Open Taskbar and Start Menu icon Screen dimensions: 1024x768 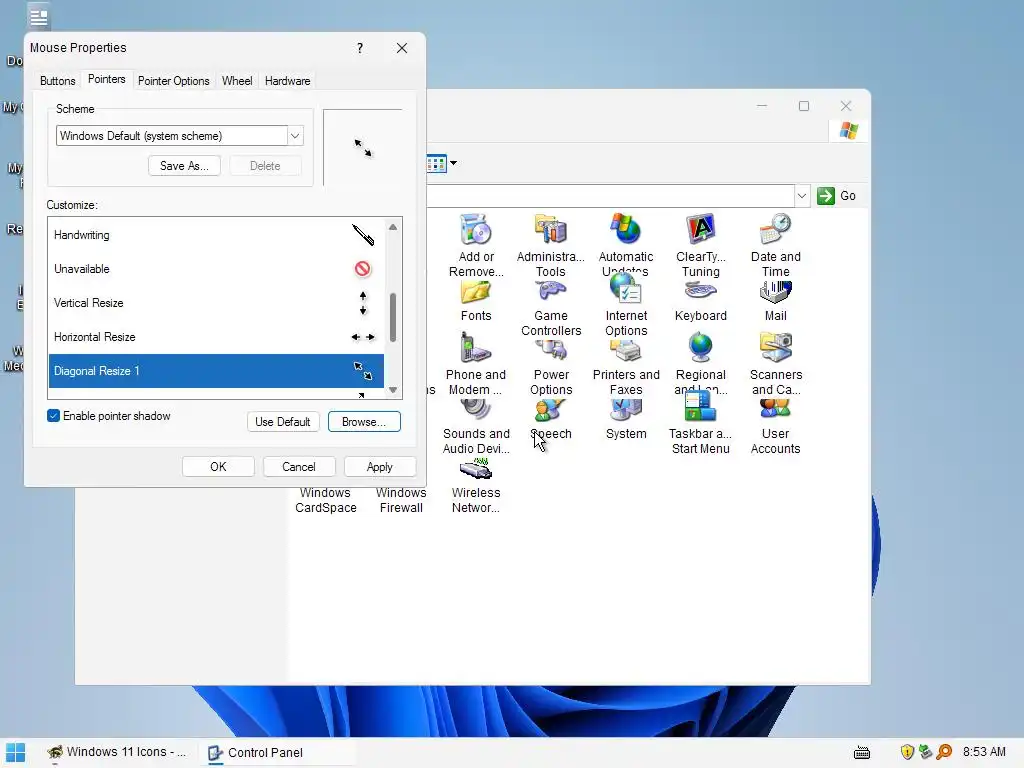click(x=701, y=408)
